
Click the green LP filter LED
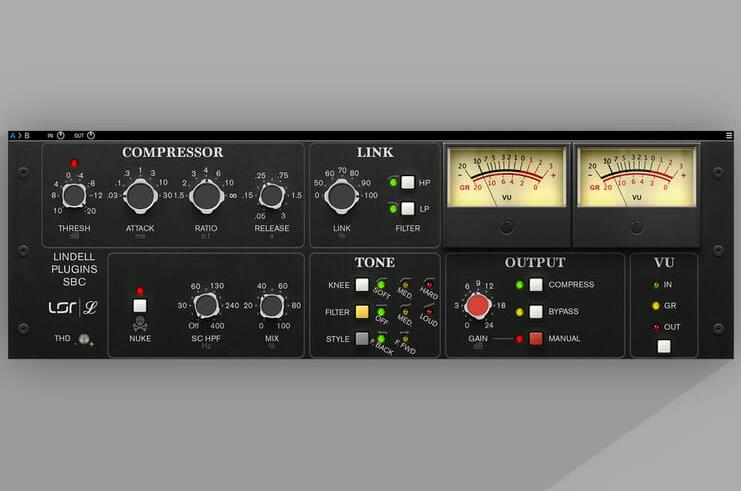click(393, 208)
